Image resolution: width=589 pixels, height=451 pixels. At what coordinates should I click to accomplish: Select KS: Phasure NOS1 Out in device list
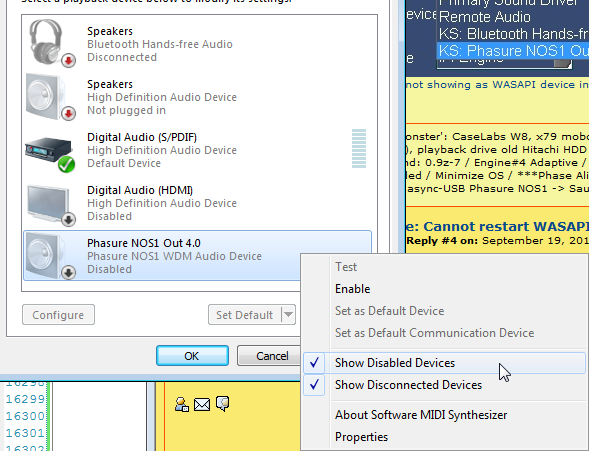tap(513, 51)
